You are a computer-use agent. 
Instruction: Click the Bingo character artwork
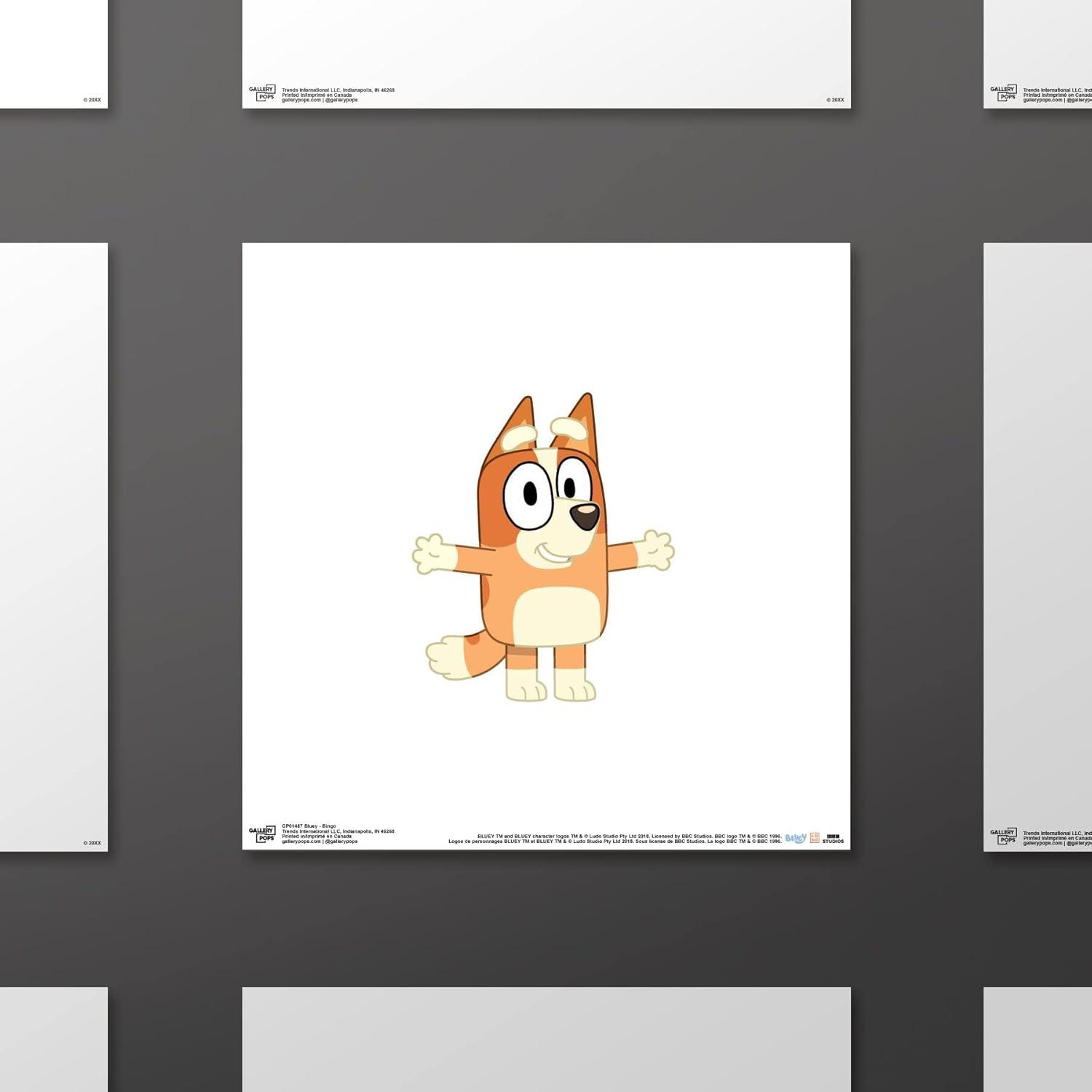(543, 547)
